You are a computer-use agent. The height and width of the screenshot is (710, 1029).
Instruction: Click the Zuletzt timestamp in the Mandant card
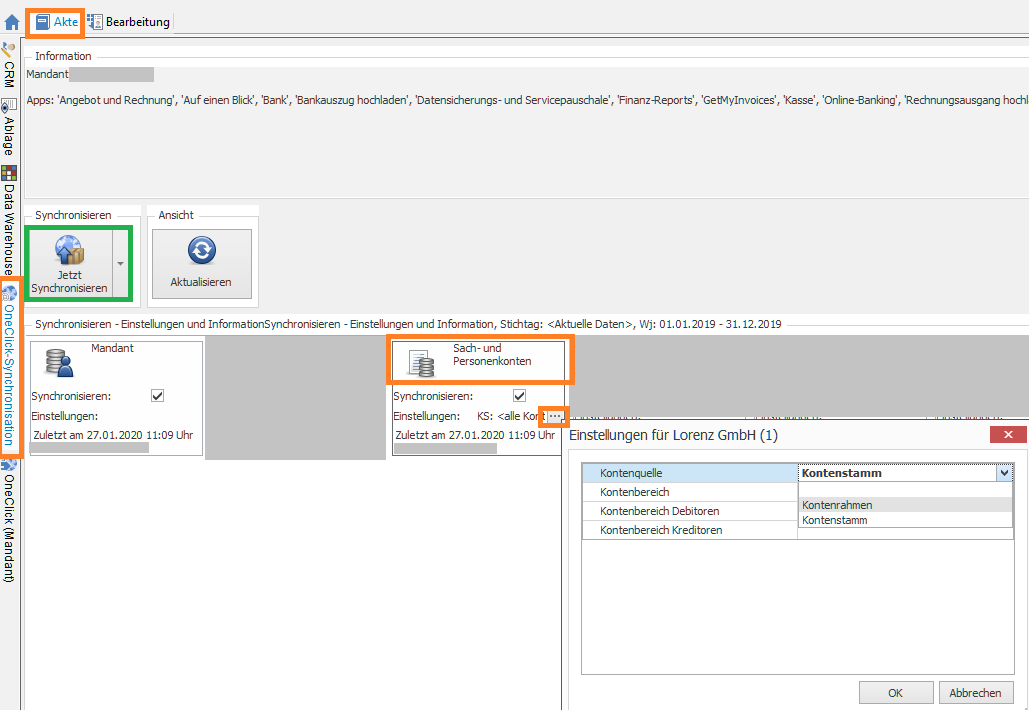pyautogui.click(x=113, y=435)
